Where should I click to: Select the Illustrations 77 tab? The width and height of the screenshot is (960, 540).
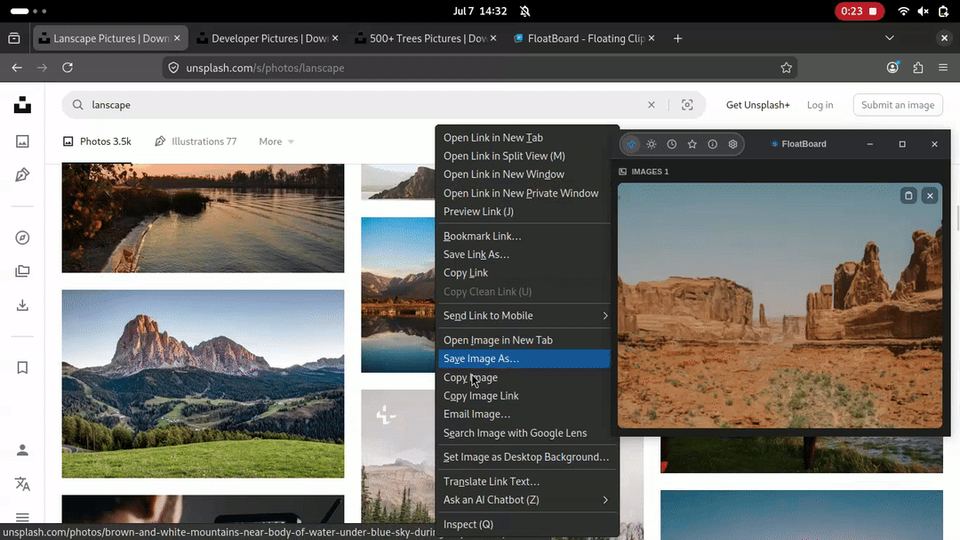click(195, 141)
